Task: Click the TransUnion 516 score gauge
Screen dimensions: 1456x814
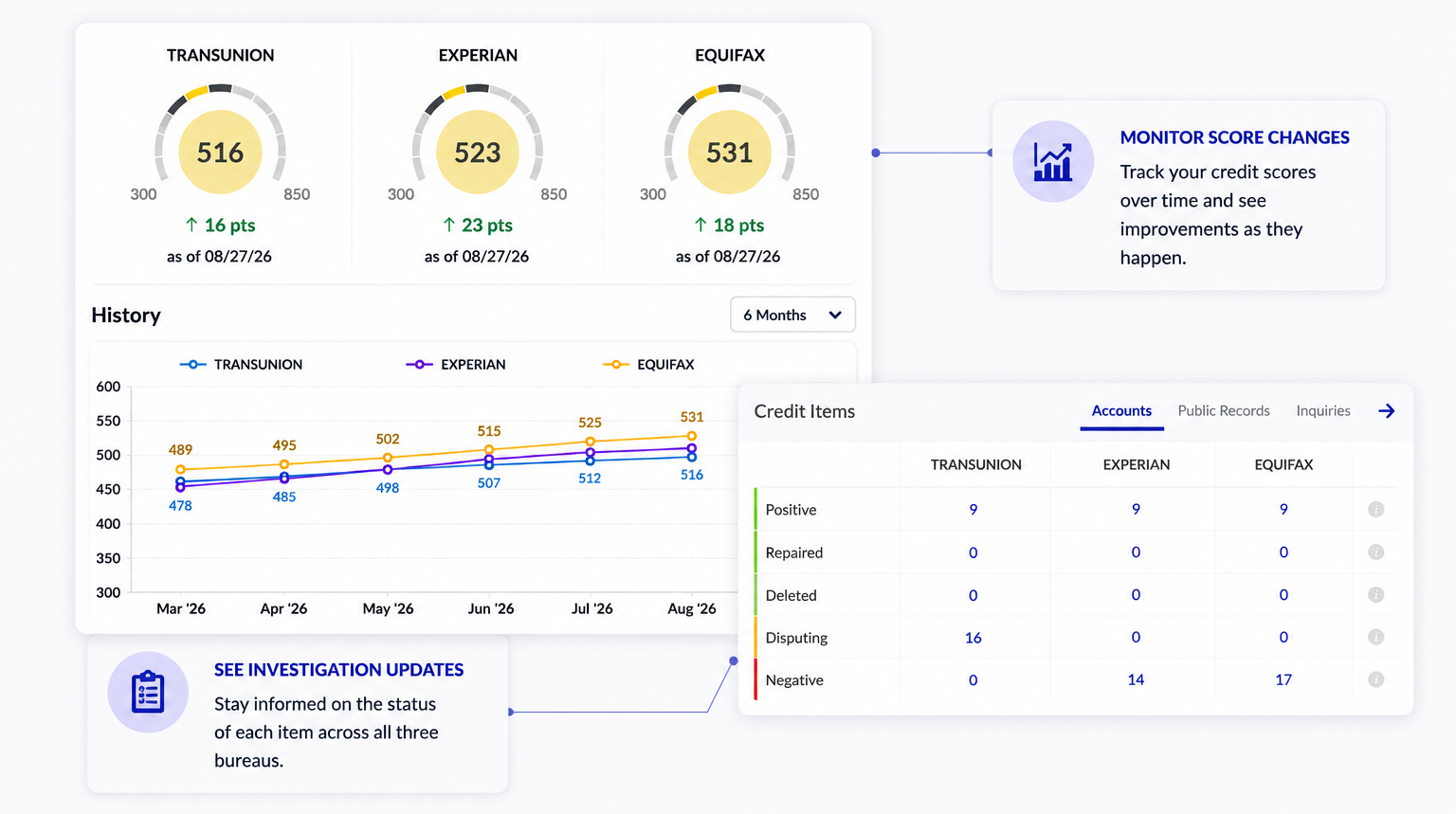Action: [220, 142]
